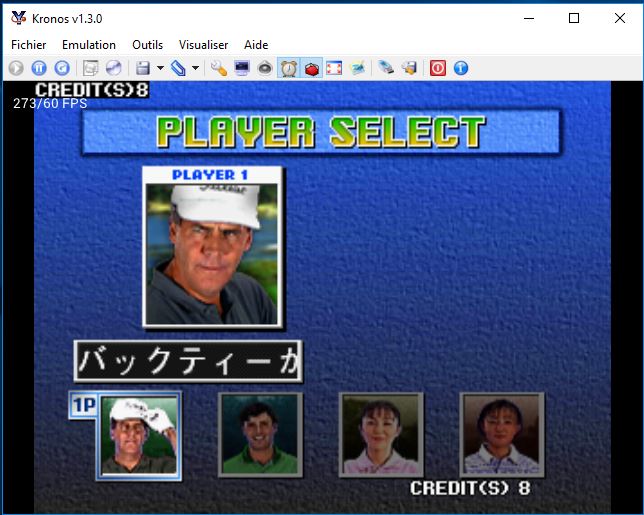The image size is (644, 515).
Task: Click the gray speaker sound icon
Action: coord(265,68)
